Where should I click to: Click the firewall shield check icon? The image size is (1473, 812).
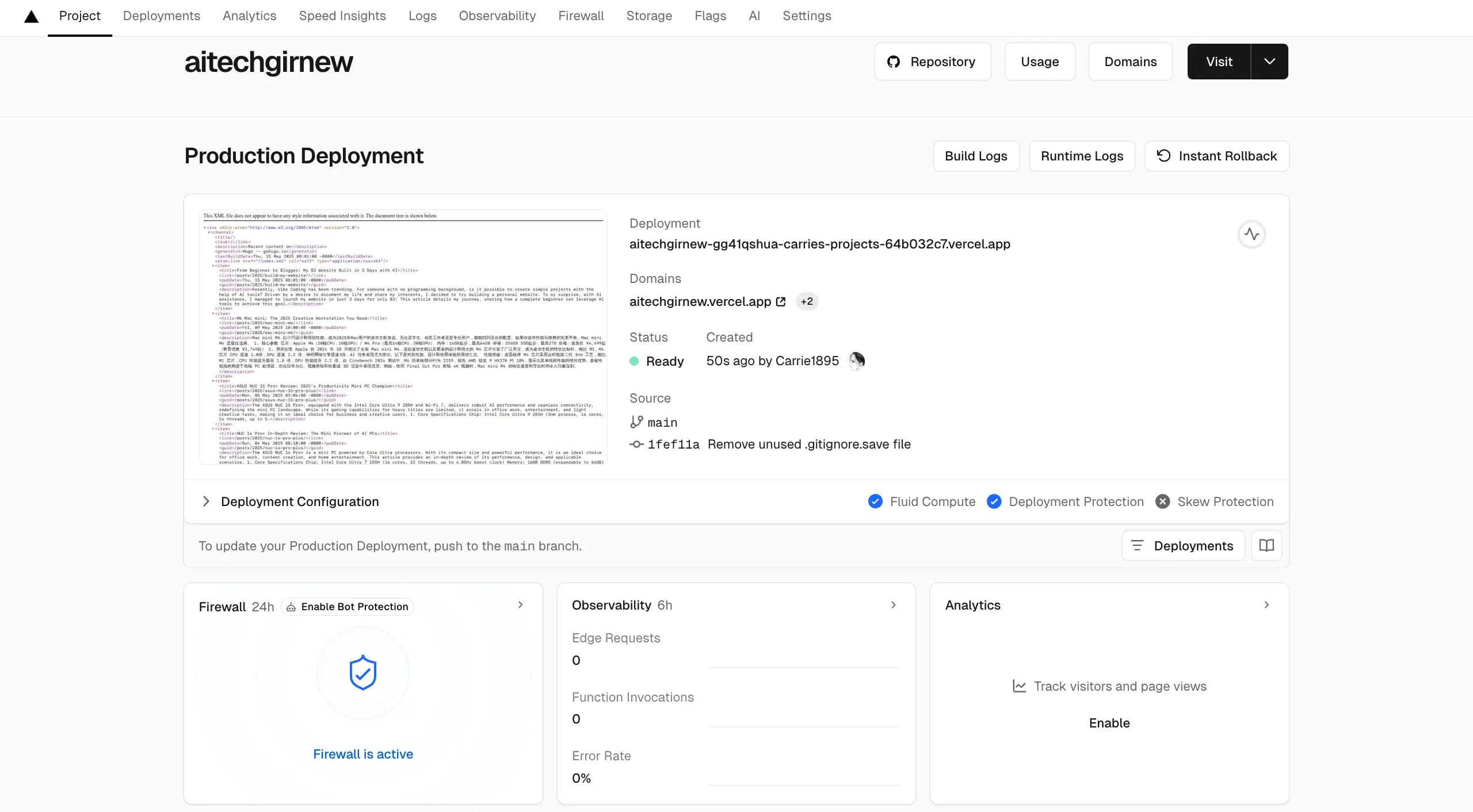[363, 672]
